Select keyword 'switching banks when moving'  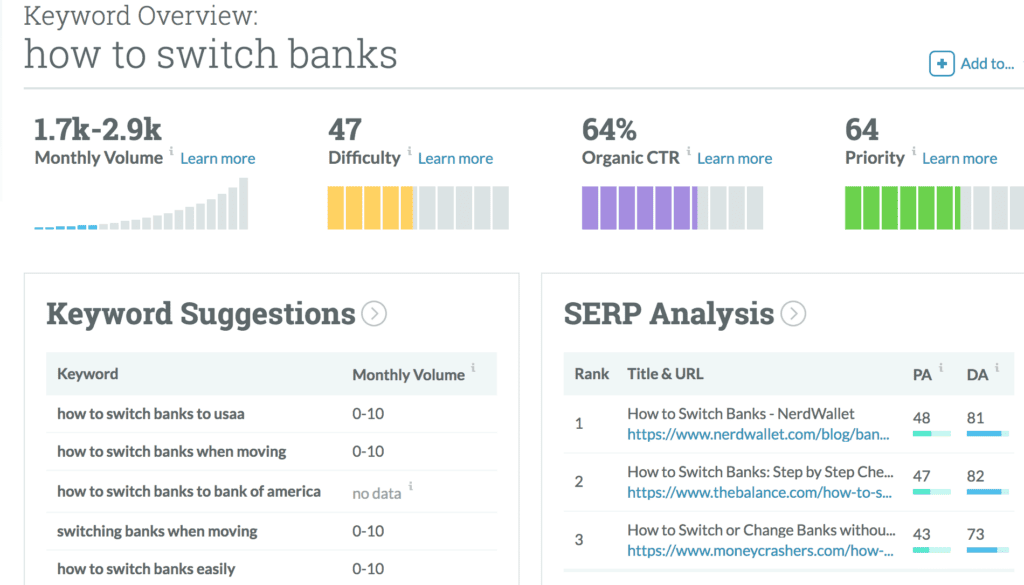coord(157,531)
